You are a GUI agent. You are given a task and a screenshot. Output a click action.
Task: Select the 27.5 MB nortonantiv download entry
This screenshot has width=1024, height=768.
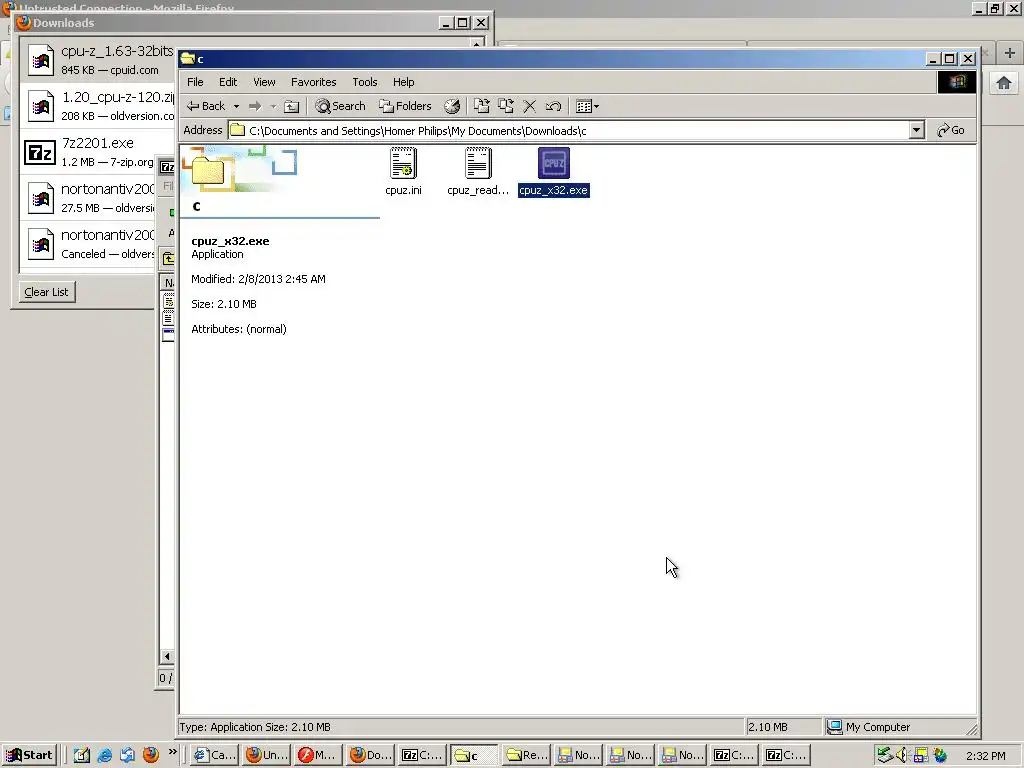tap(88, 198)
